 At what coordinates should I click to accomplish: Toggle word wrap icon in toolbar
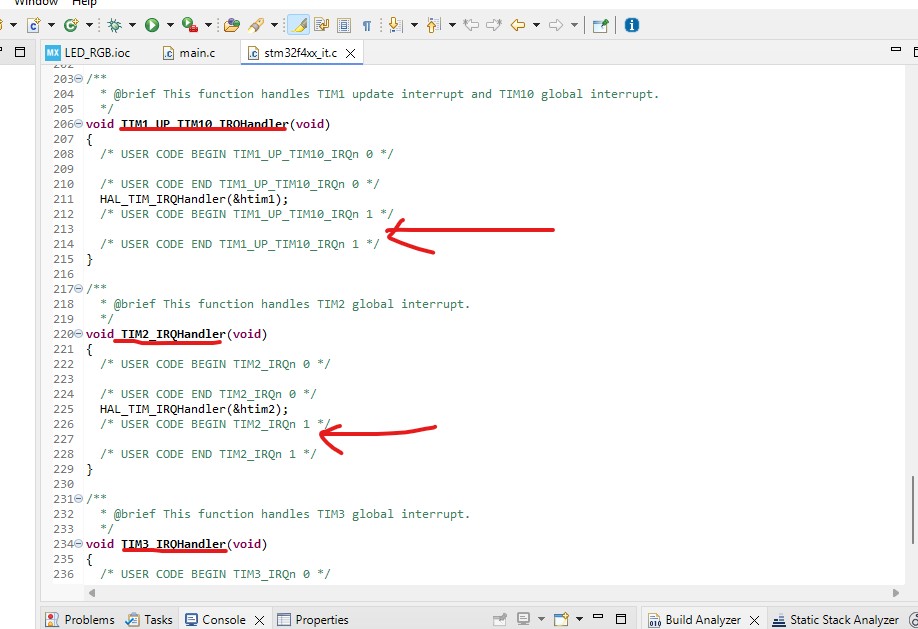(321, 25)
